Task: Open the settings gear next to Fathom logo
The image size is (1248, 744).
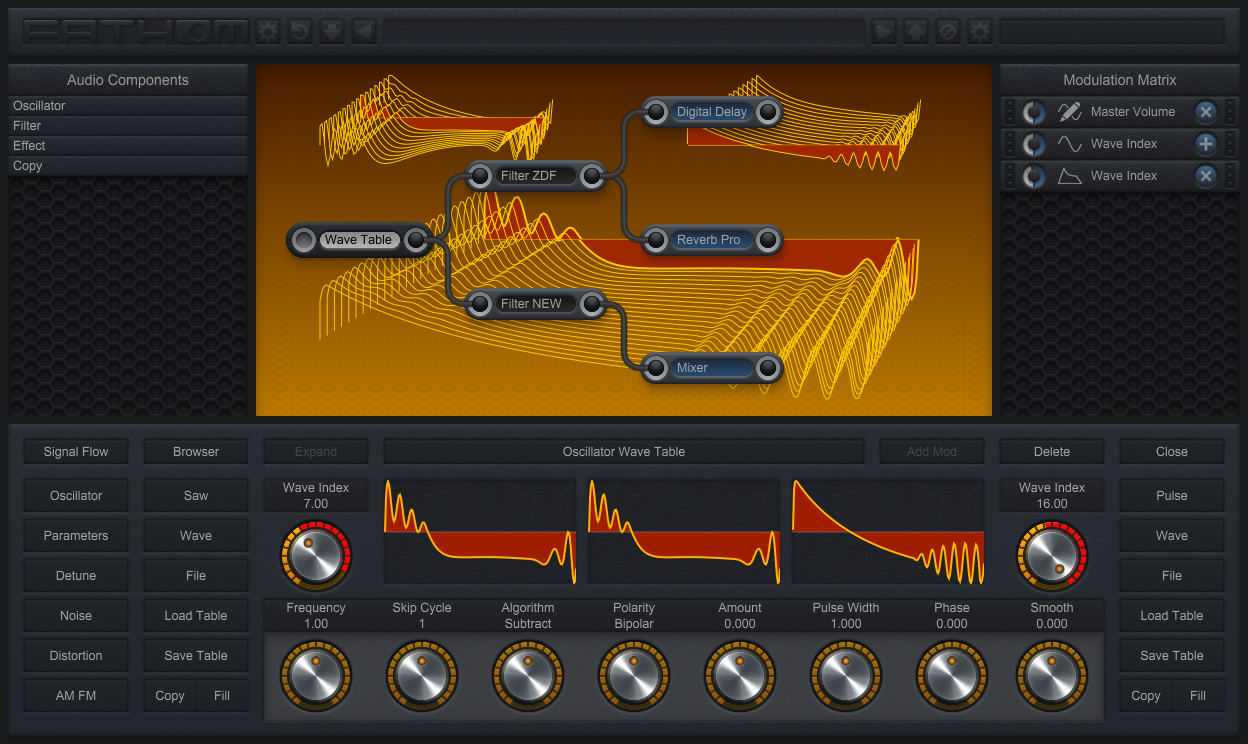Action: coord(268,31)
